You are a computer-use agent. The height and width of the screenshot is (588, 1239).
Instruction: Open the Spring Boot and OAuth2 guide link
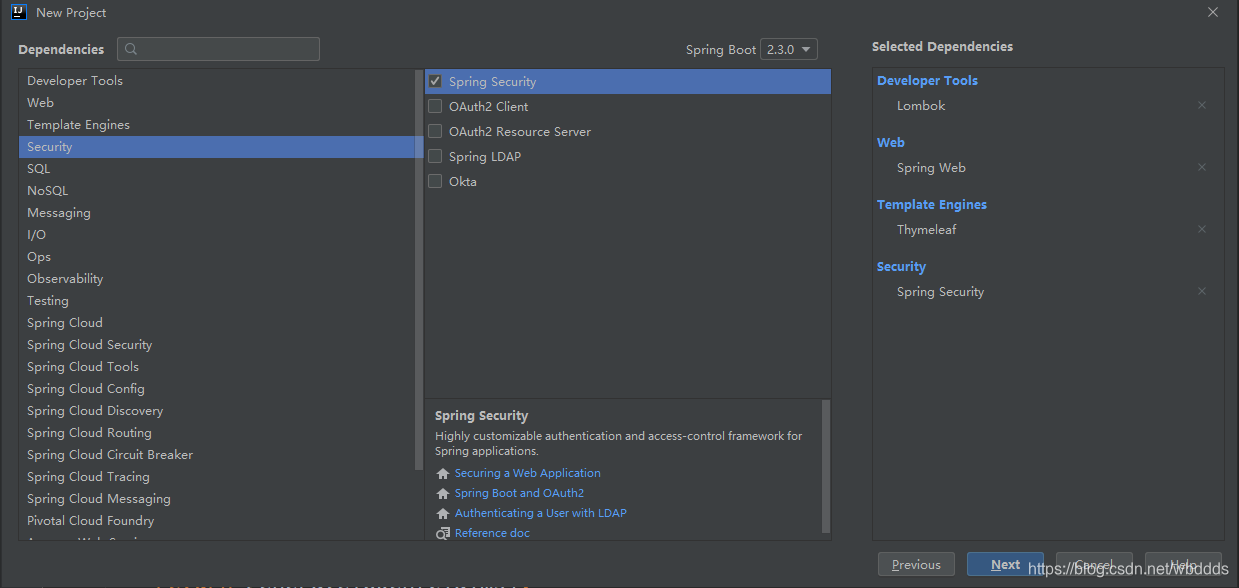click(518, 492)
